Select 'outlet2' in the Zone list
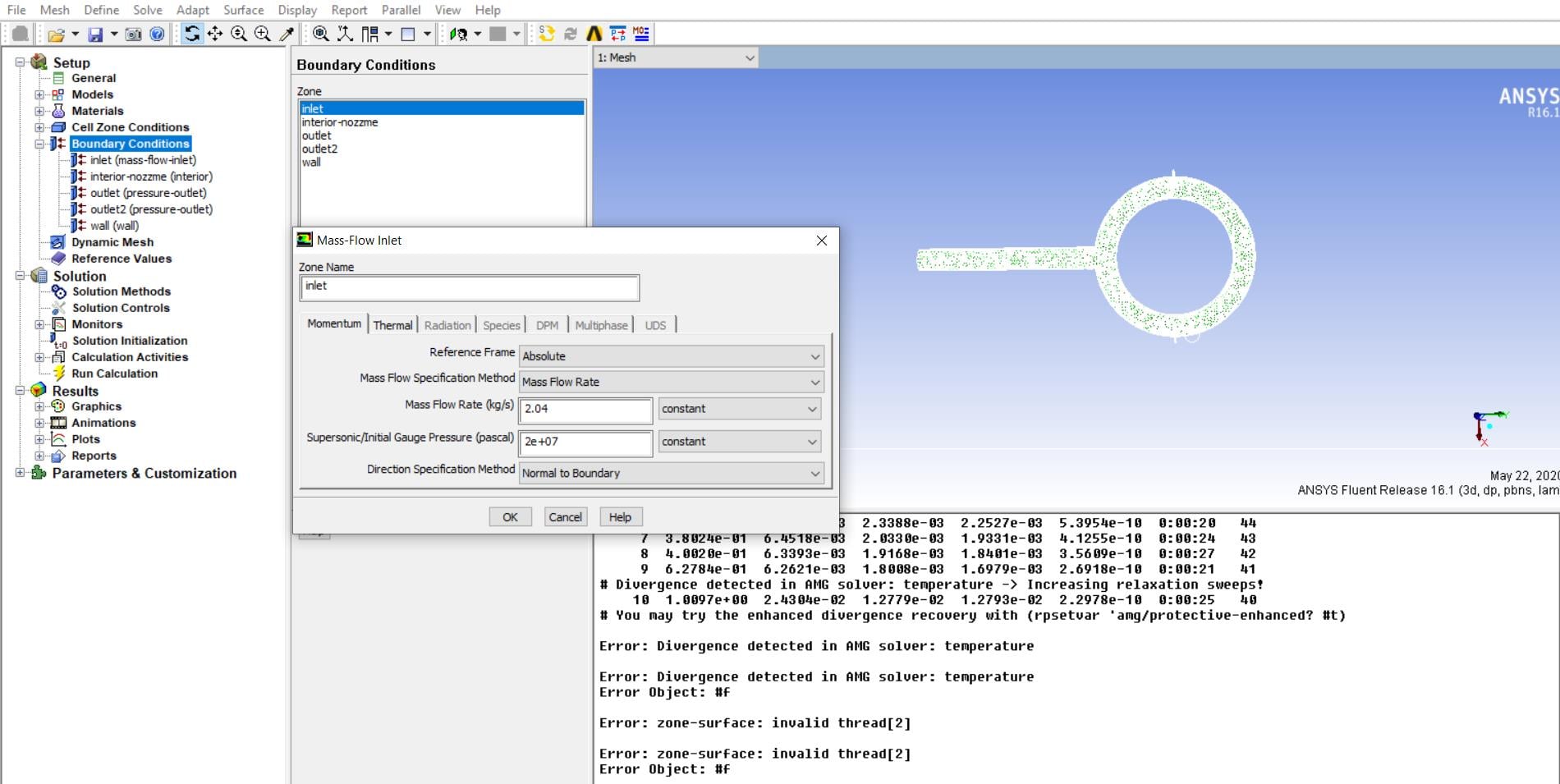 pyautogui.click(x=442, y=149)
